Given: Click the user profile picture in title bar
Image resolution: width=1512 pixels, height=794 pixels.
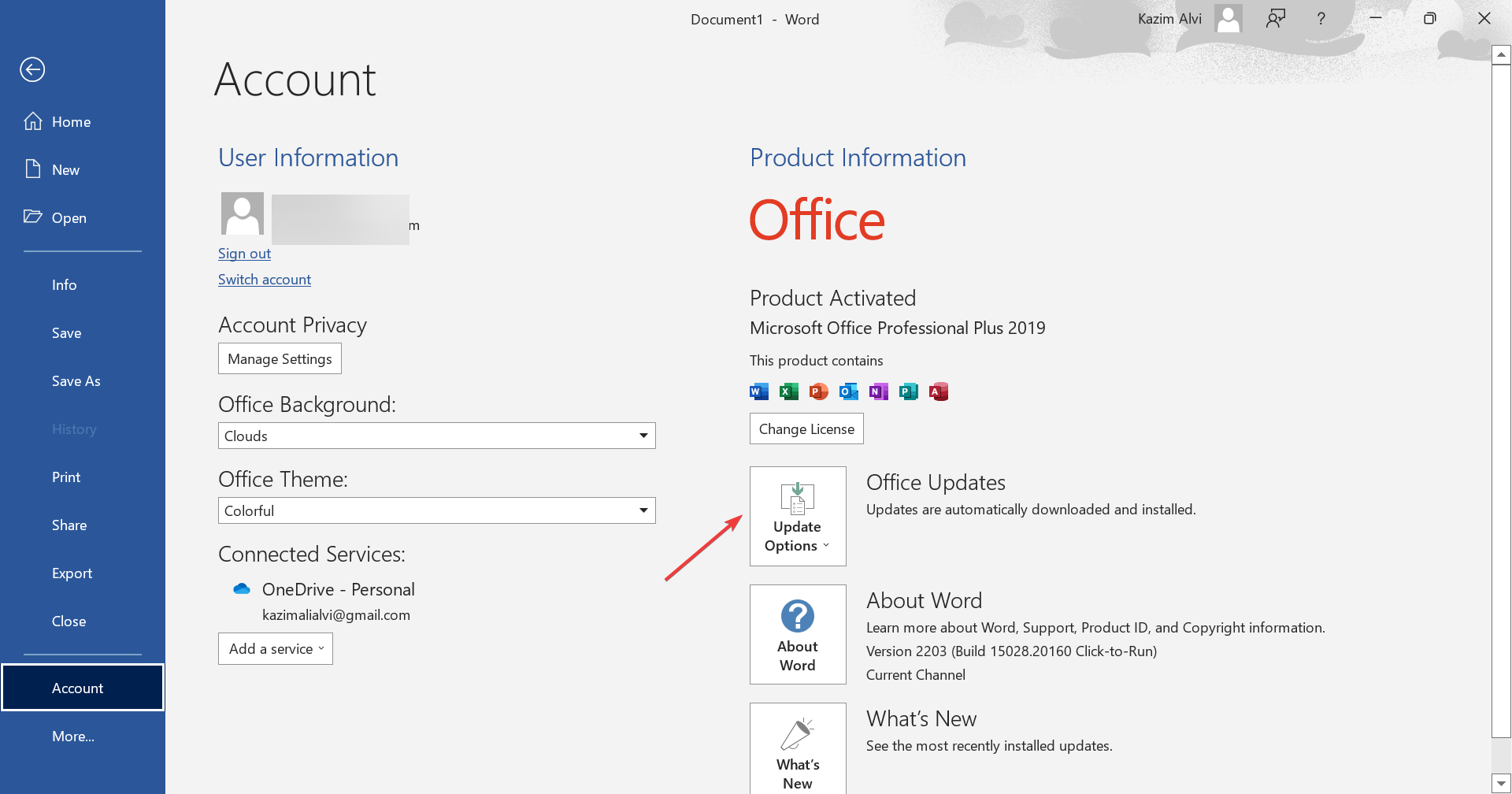Looking at the screenshot, I should pos(1228,19).
